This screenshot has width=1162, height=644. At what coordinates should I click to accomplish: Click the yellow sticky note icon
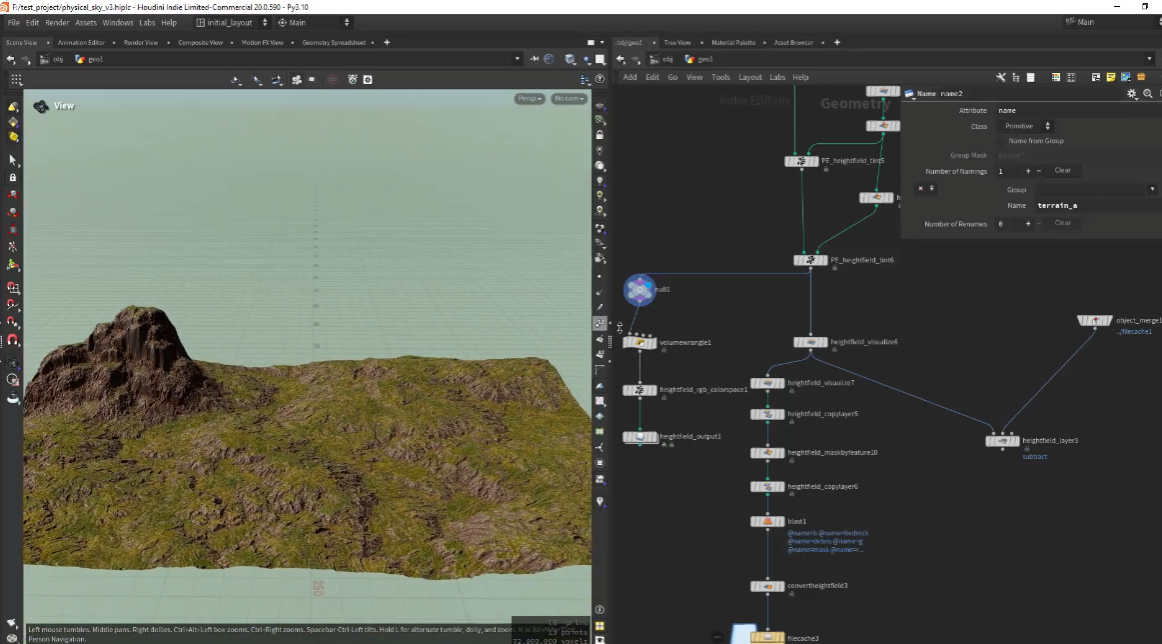pos(1111,77)
